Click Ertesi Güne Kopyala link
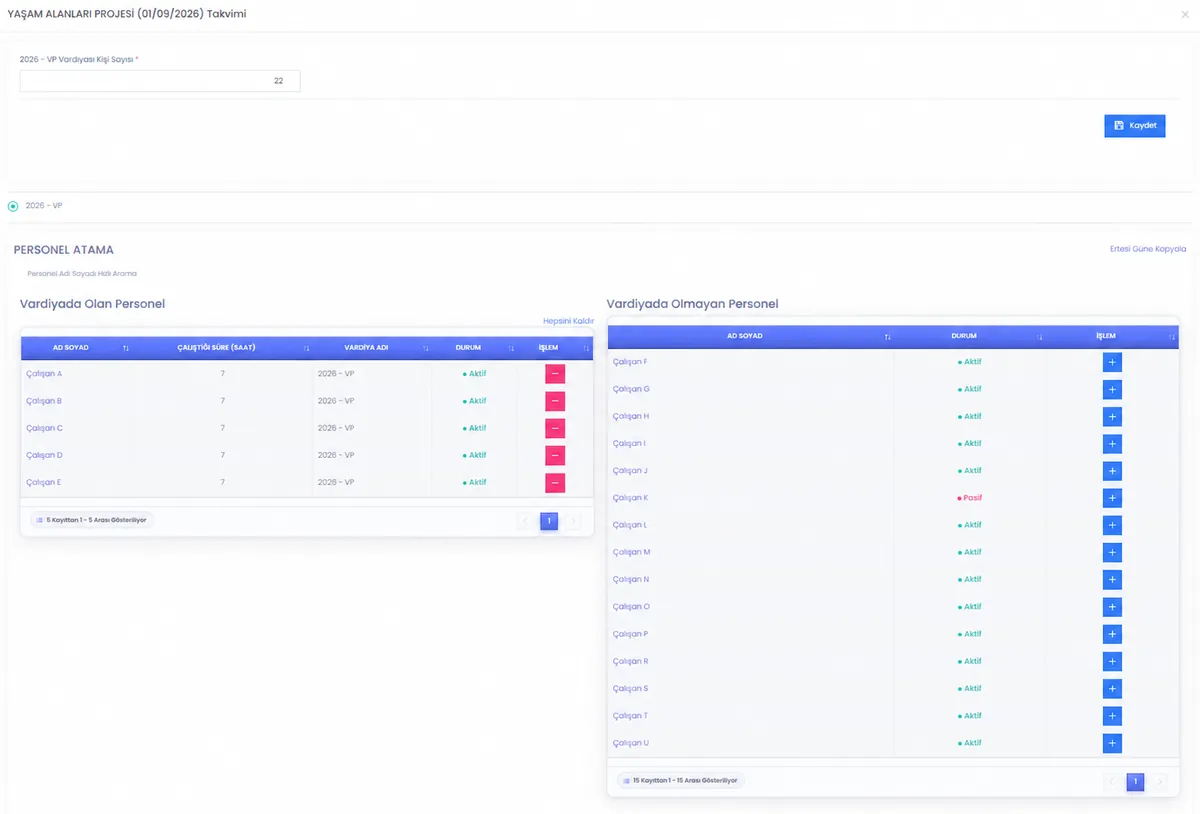Screen dimensions: 1200x814 tap(1148, 249)
